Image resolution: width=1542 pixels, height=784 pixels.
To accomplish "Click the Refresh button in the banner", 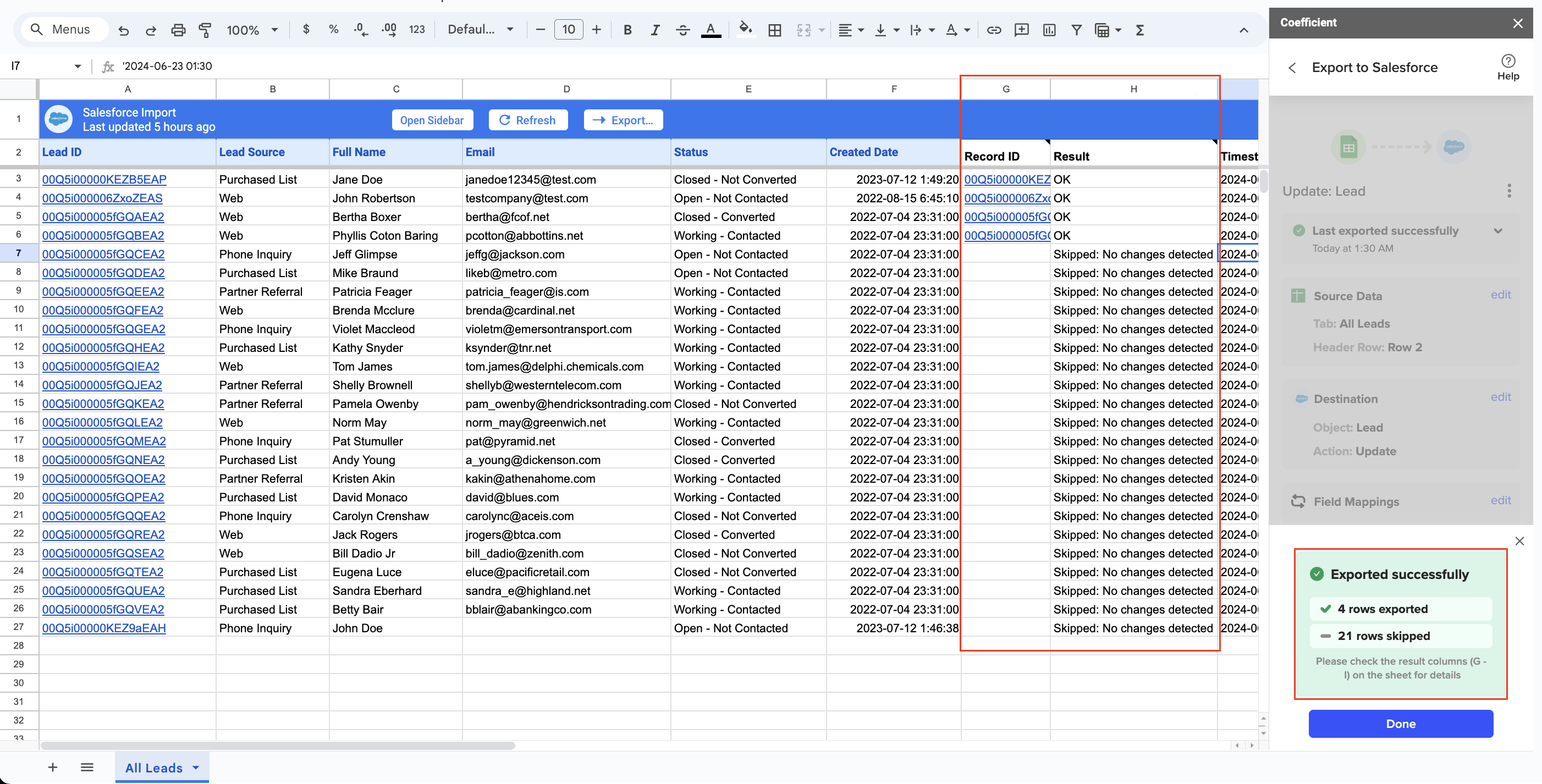I will coord(527,120).
